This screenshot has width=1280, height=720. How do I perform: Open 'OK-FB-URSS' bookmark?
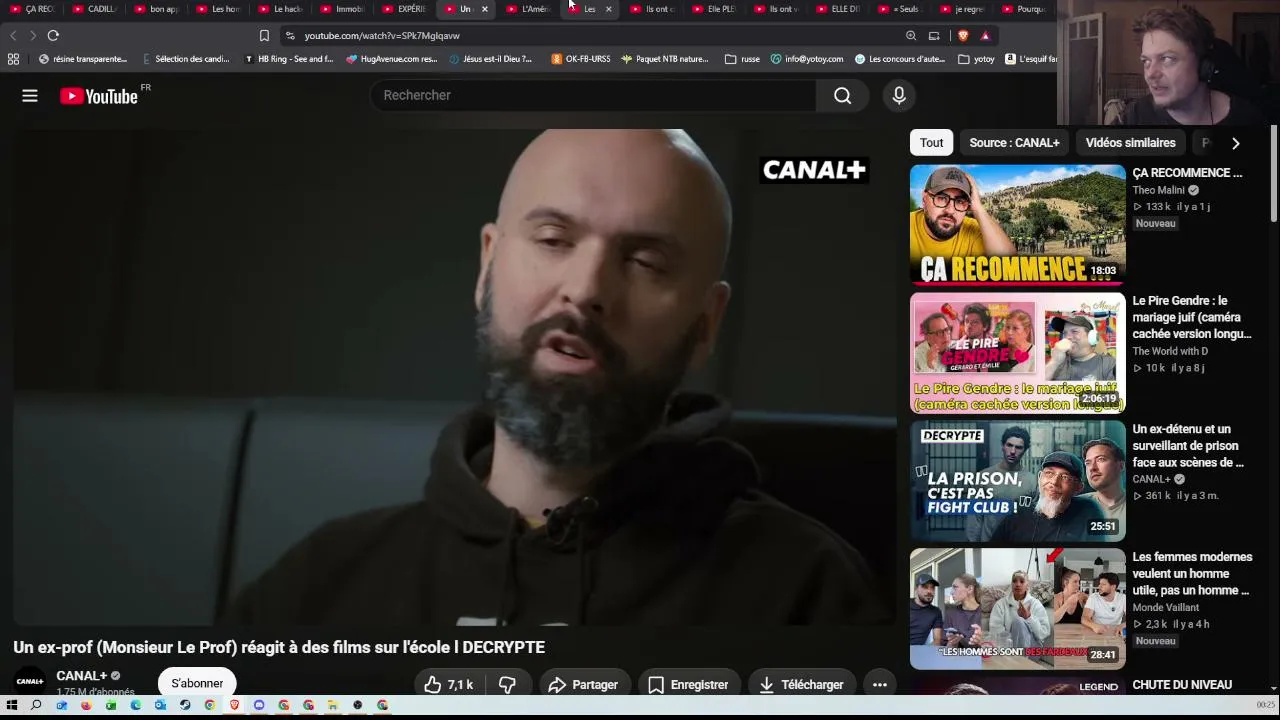[581, 59]
